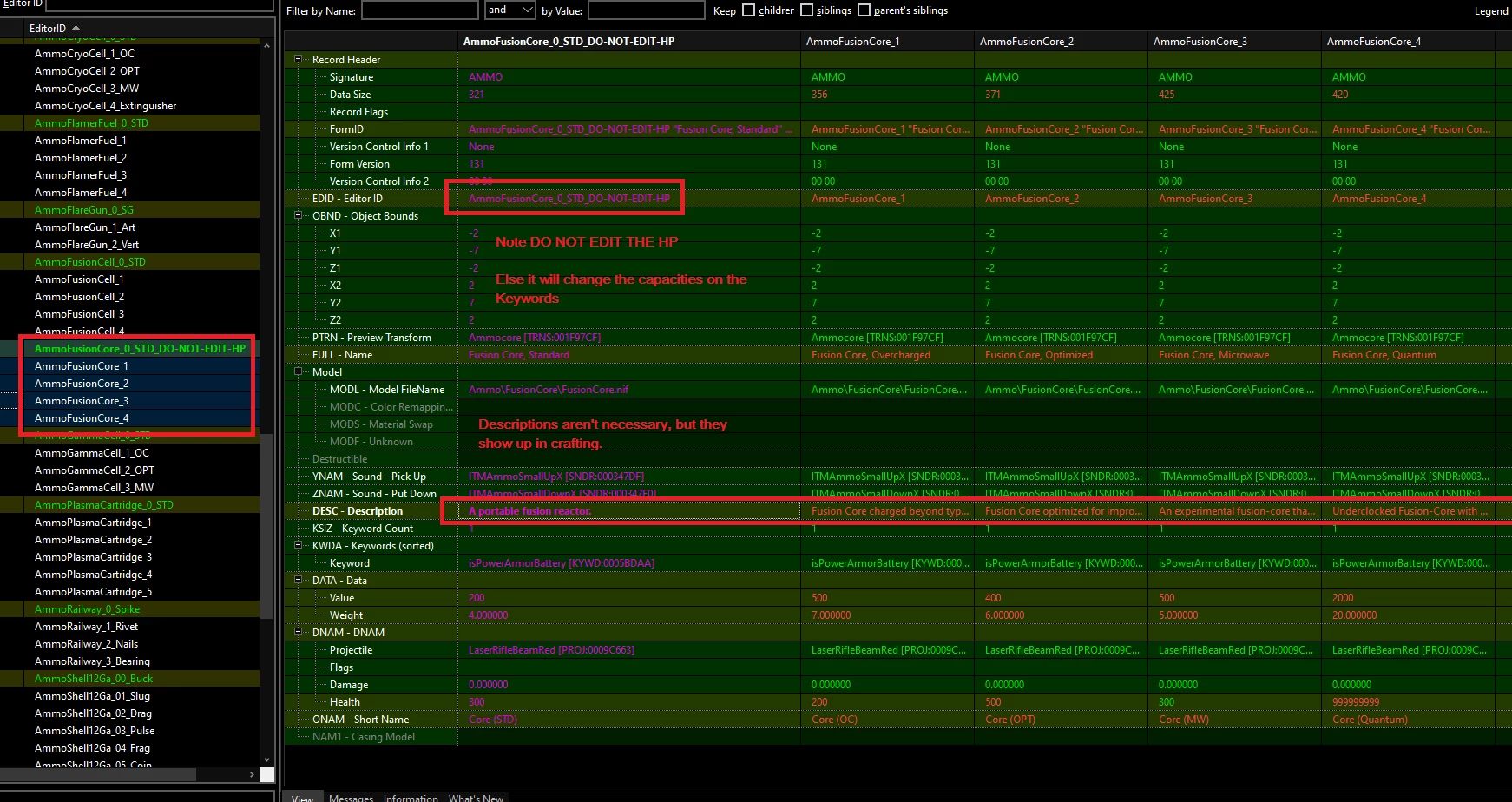Image resolution: width=1512 pixels, height=802 pixels.
Task: Click the LaserRifleBeamRed [PROJ:0009C663] projectile cell
Action: (x=629, y=650)
